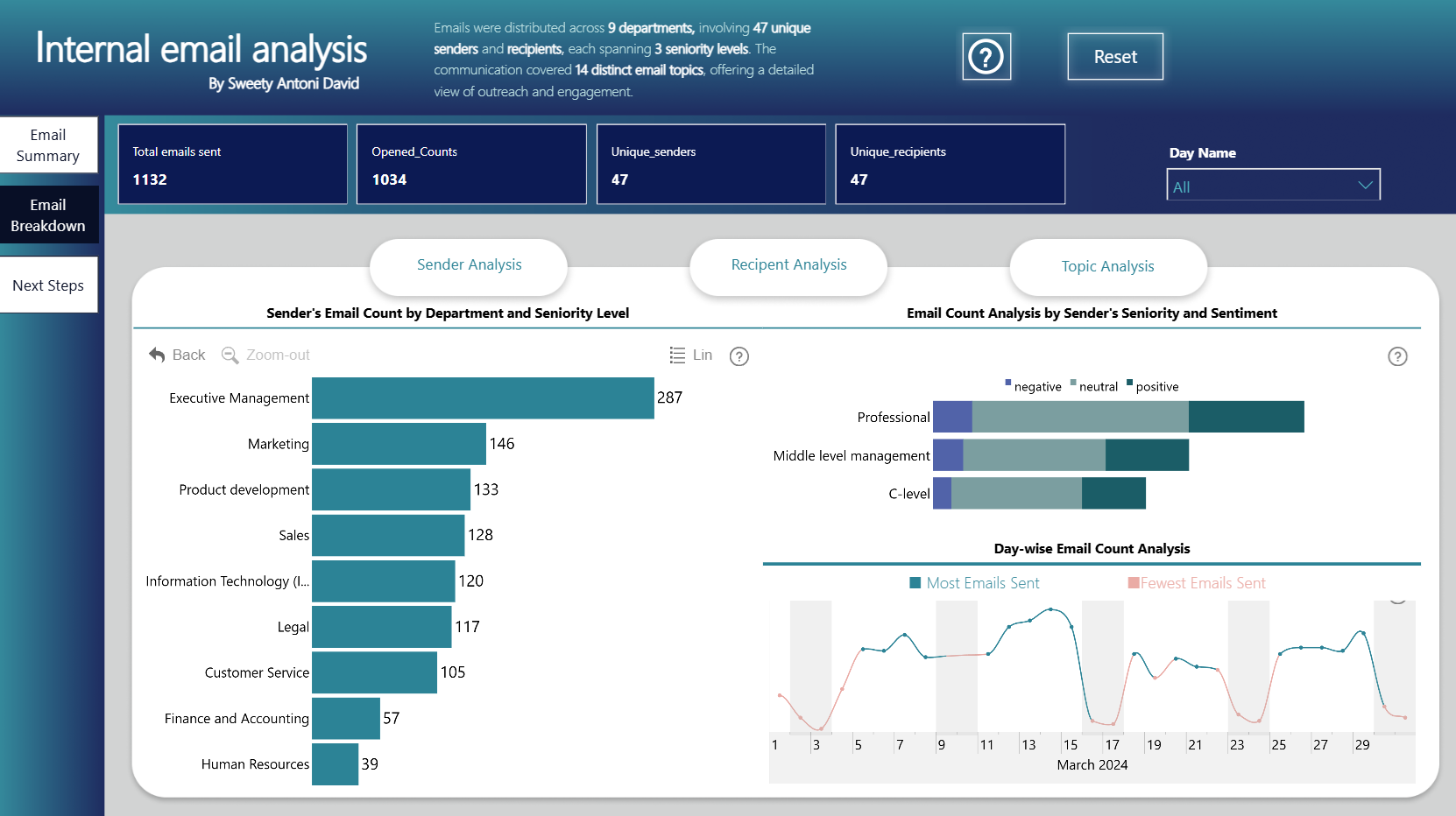Select the Finance and Accounting bar
The width and height of the screenshot is (1456, 816).
pyautogui.click(x=346, y=719)
